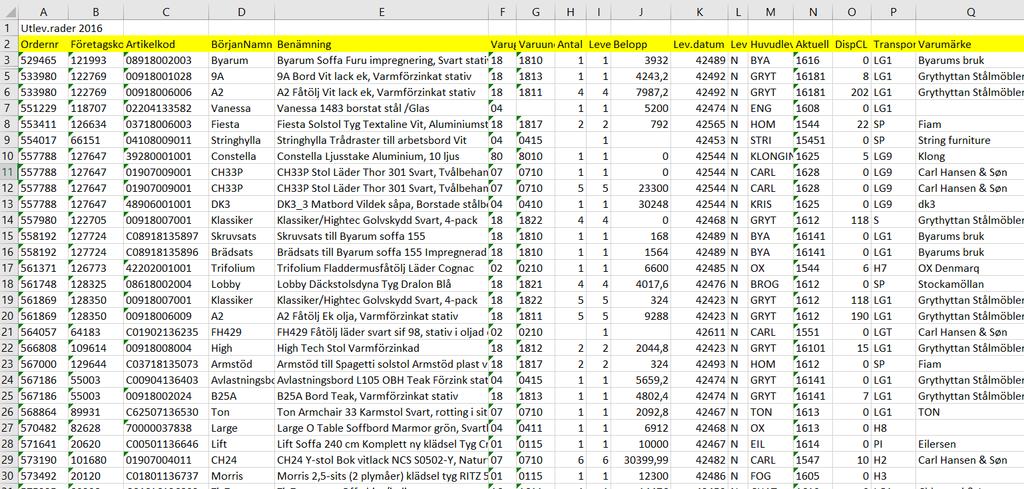Select the 'Large' name cell
The height and width of the screenshot is (489, 1024).
(242, 428)
